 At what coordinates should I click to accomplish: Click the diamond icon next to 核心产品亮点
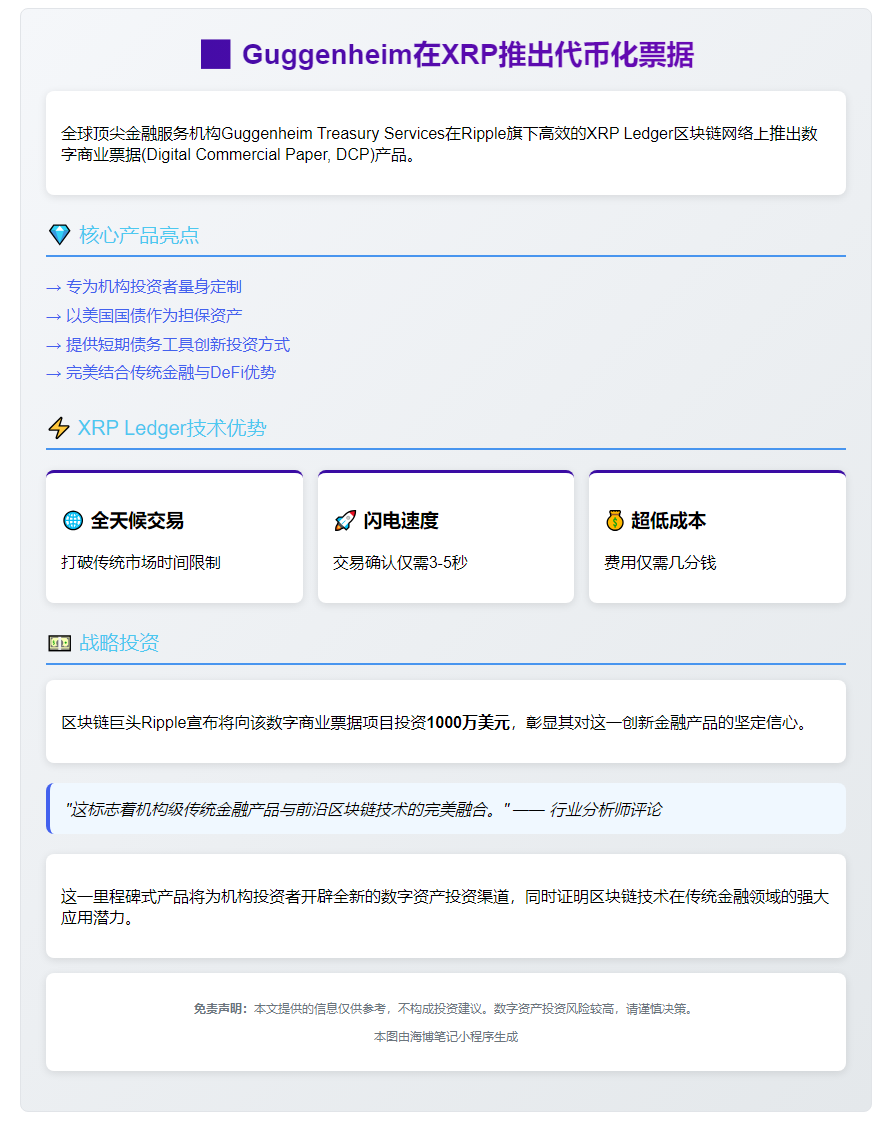click(x=59, y=235)
